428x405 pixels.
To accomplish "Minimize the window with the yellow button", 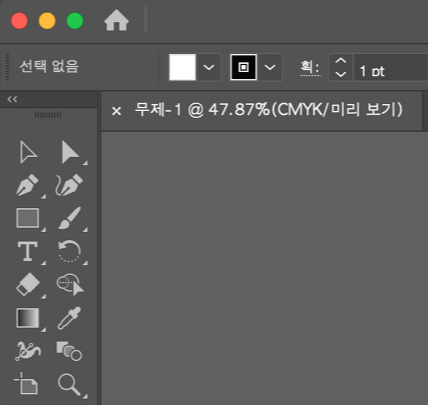I will (47, 21).
